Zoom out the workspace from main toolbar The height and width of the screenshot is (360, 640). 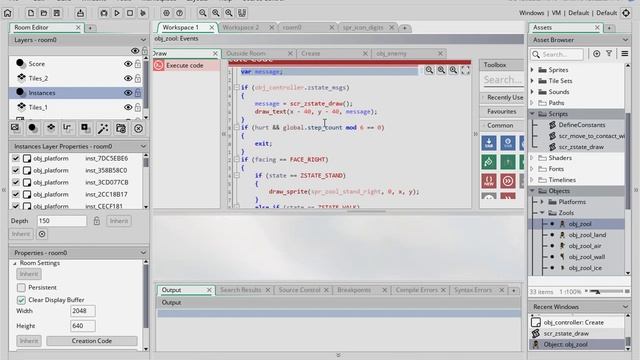point(202,13)
